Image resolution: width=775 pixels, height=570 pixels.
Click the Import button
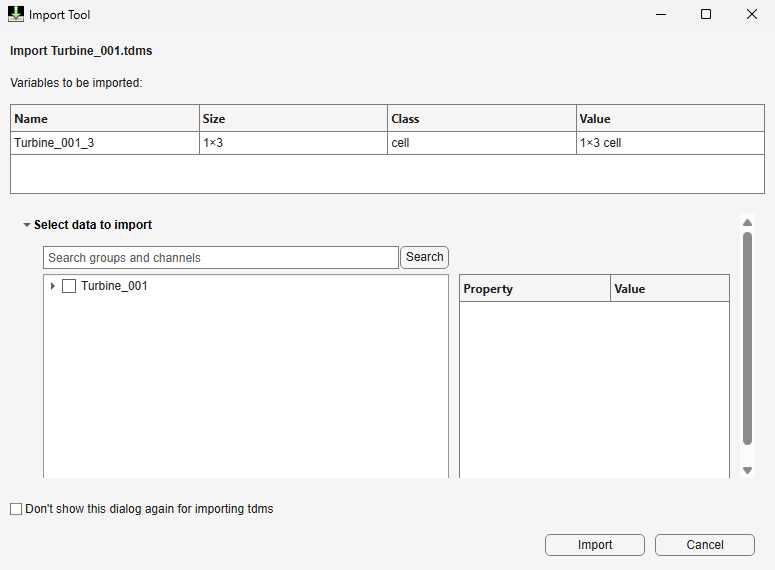pyautogui.click(x=595, y=545)
